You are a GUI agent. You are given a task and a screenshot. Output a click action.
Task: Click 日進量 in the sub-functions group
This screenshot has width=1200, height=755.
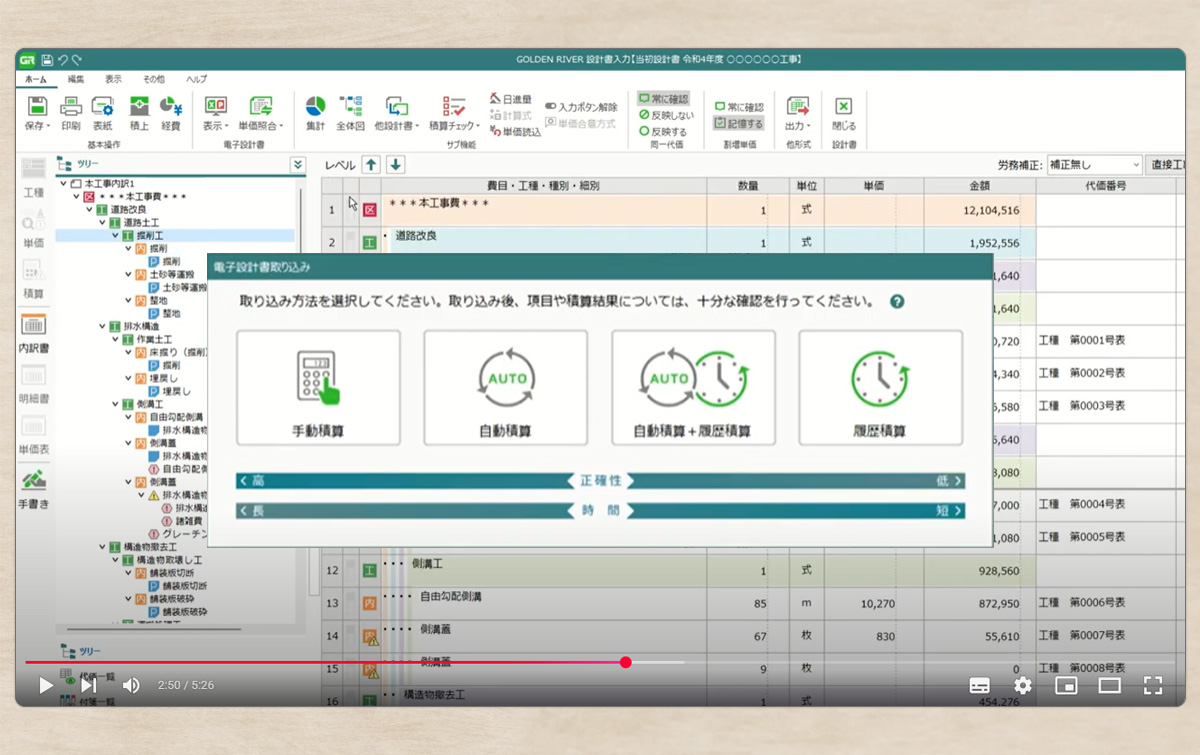pyautogui.click(x=511, y=99)
